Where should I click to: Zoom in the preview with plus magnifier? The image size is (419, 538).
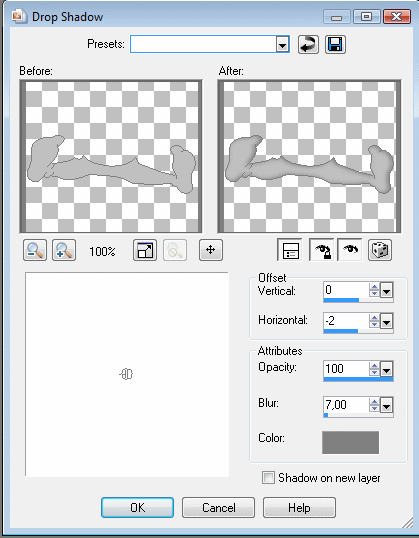coord(64,250)
